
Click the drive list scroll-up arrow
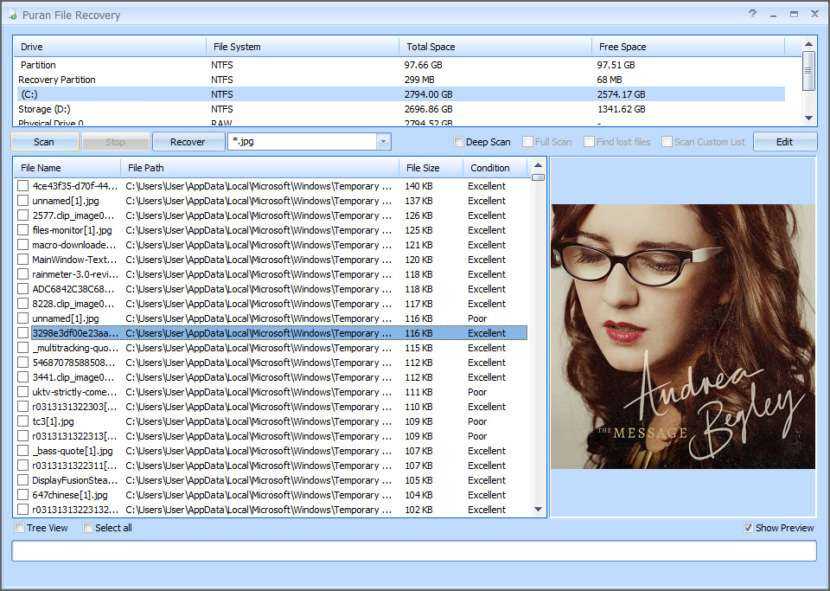(x=808, y=45)
